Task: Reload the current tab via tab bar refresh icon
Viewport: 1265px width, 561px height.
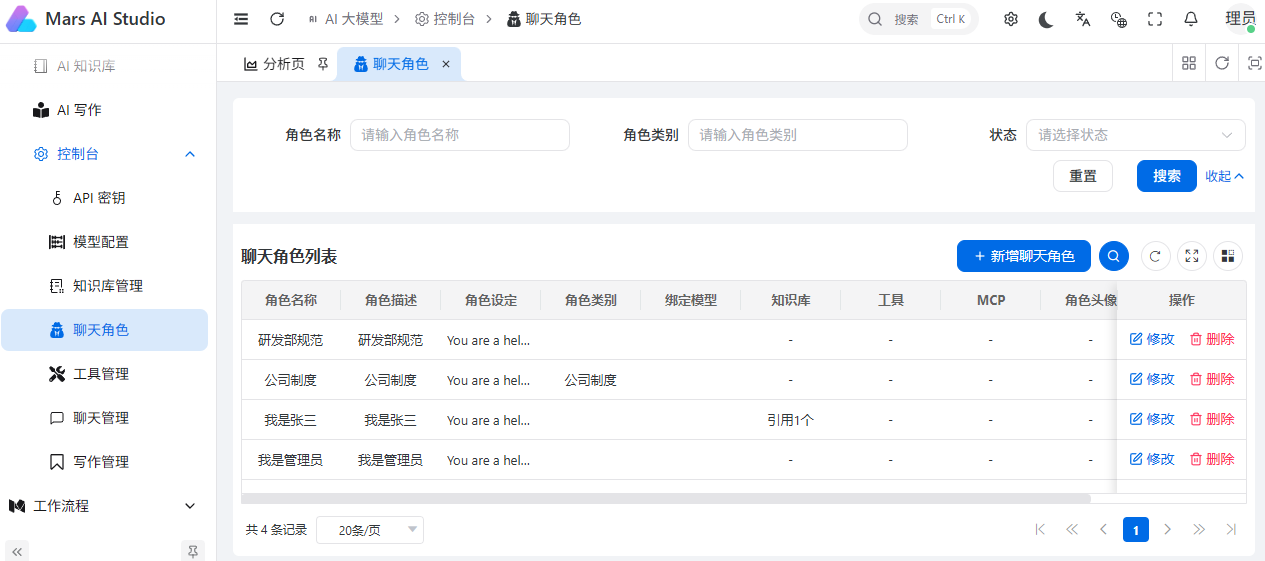Action: (x=1222, y=63)
